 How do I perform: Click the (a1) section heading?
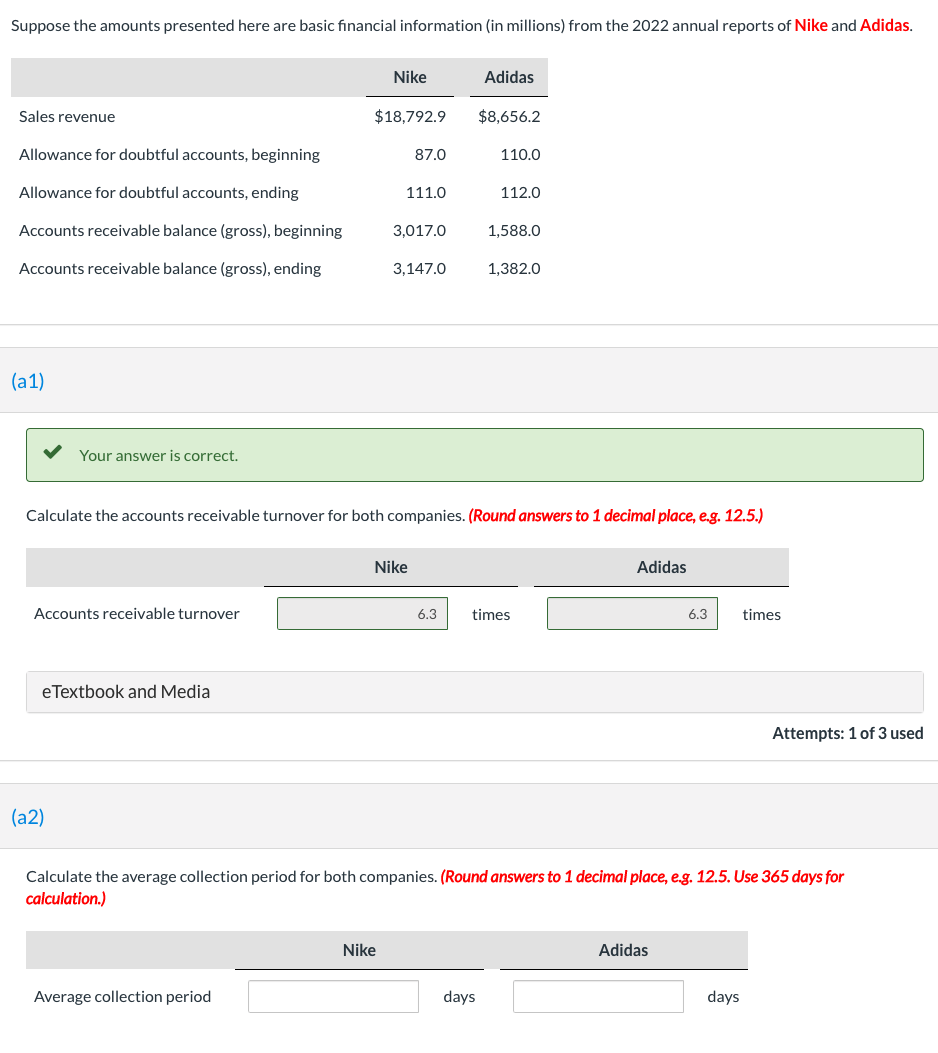[x=28, y=381]
